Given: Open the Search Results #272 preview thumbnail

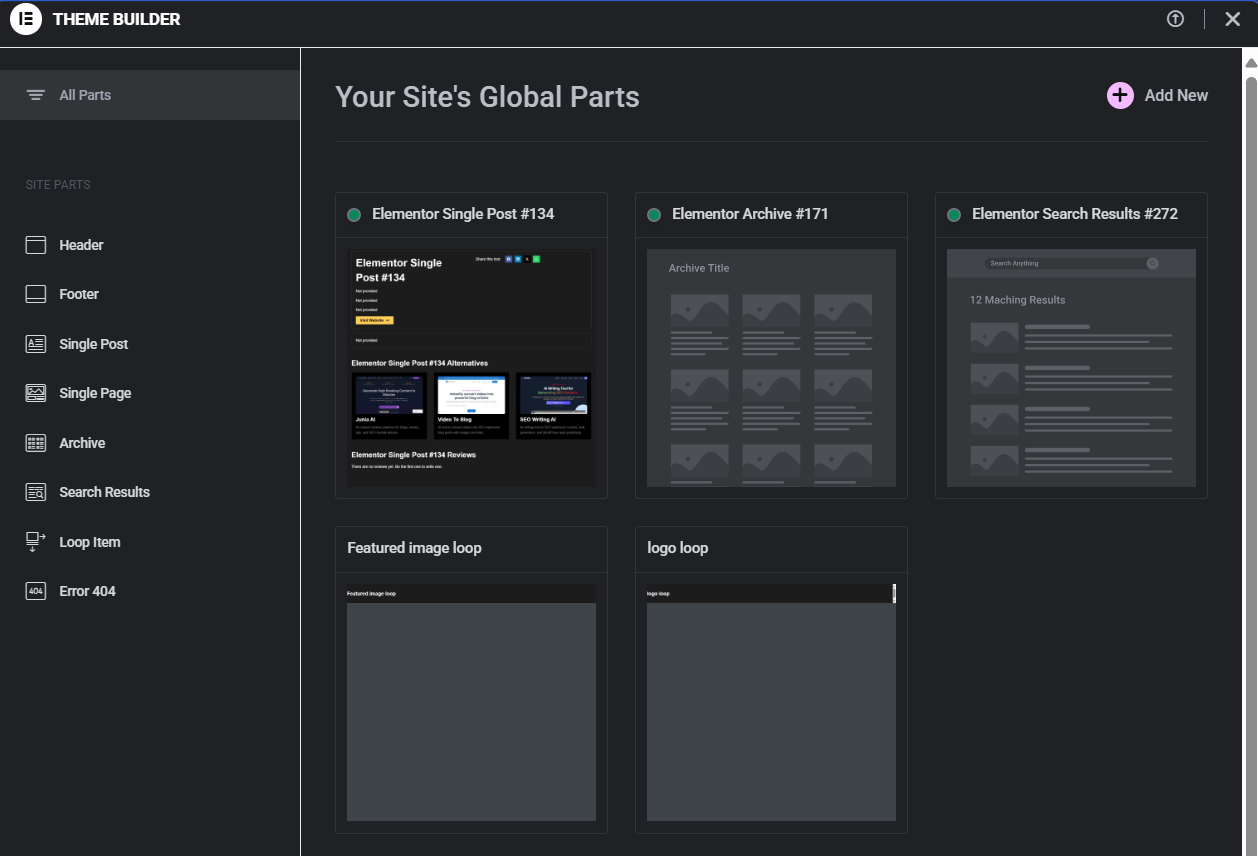Looking at the screenshot, I should coord(1071,368).
